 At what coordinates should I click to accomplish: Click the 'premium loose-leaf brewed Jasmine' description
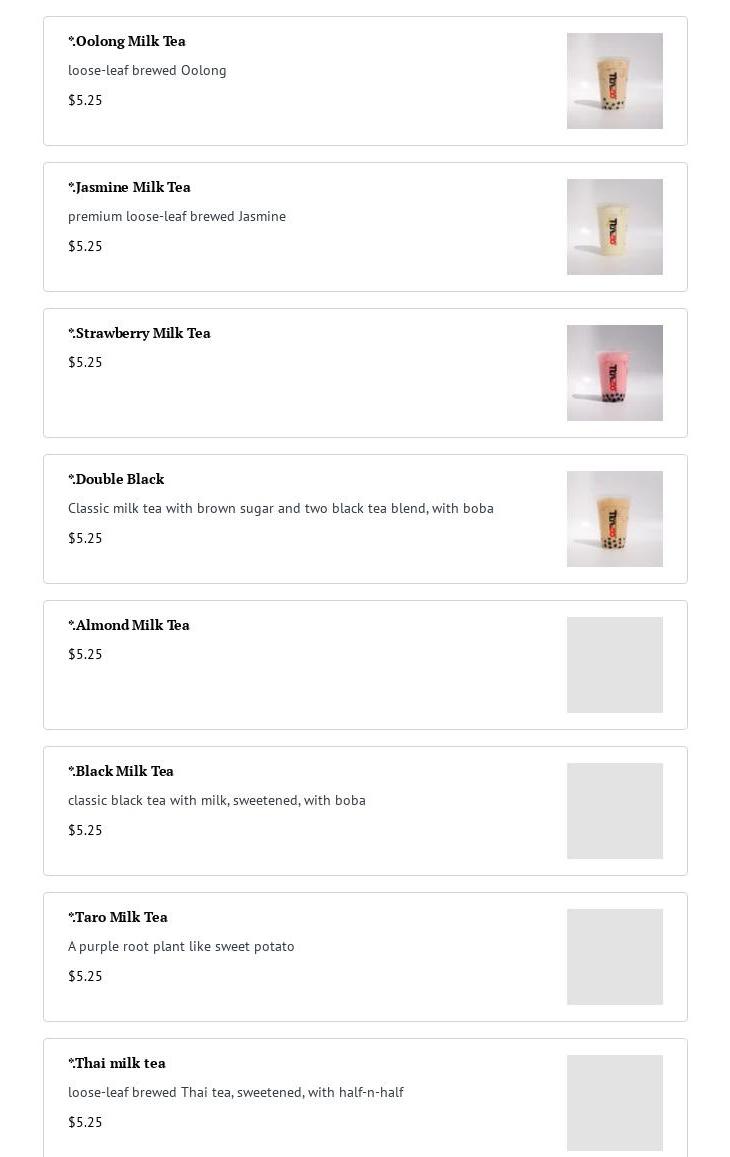click(177, 217)
